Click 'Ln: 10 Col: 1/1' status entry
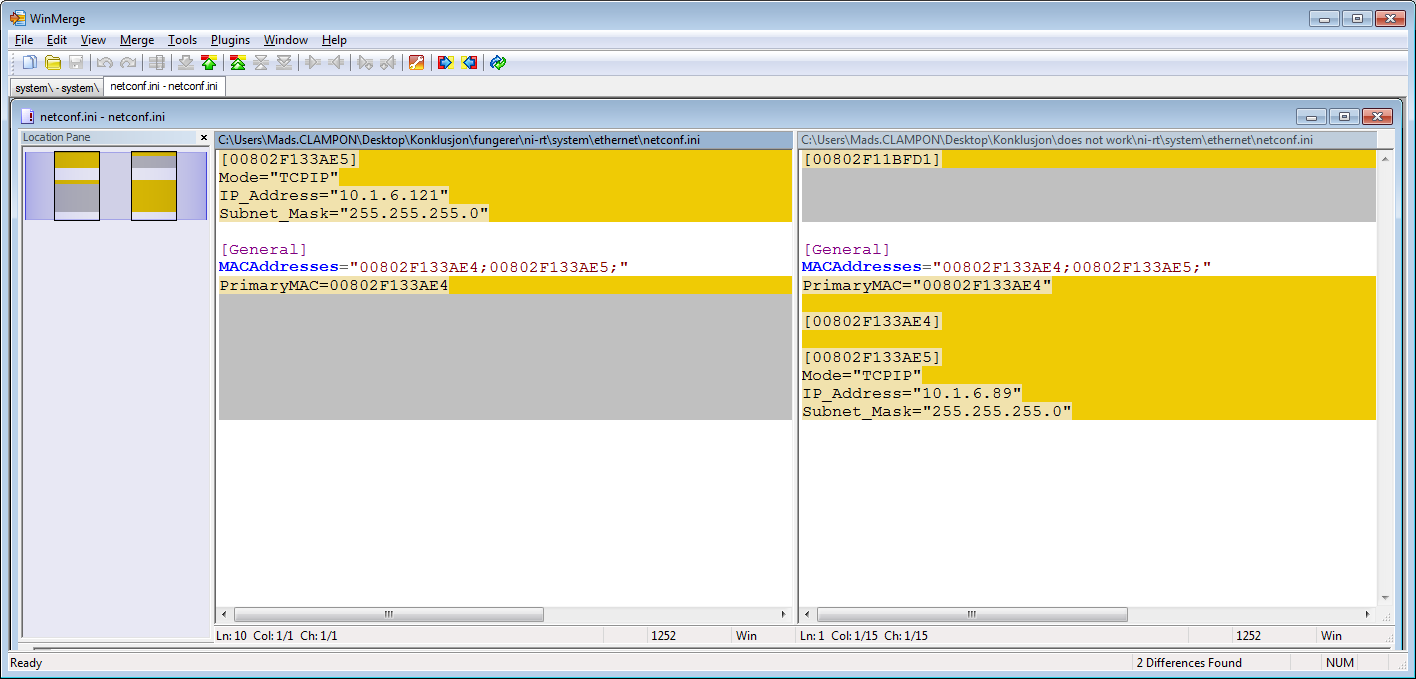This screenshot has height=679, width=1416. click(x=277, y=636)
